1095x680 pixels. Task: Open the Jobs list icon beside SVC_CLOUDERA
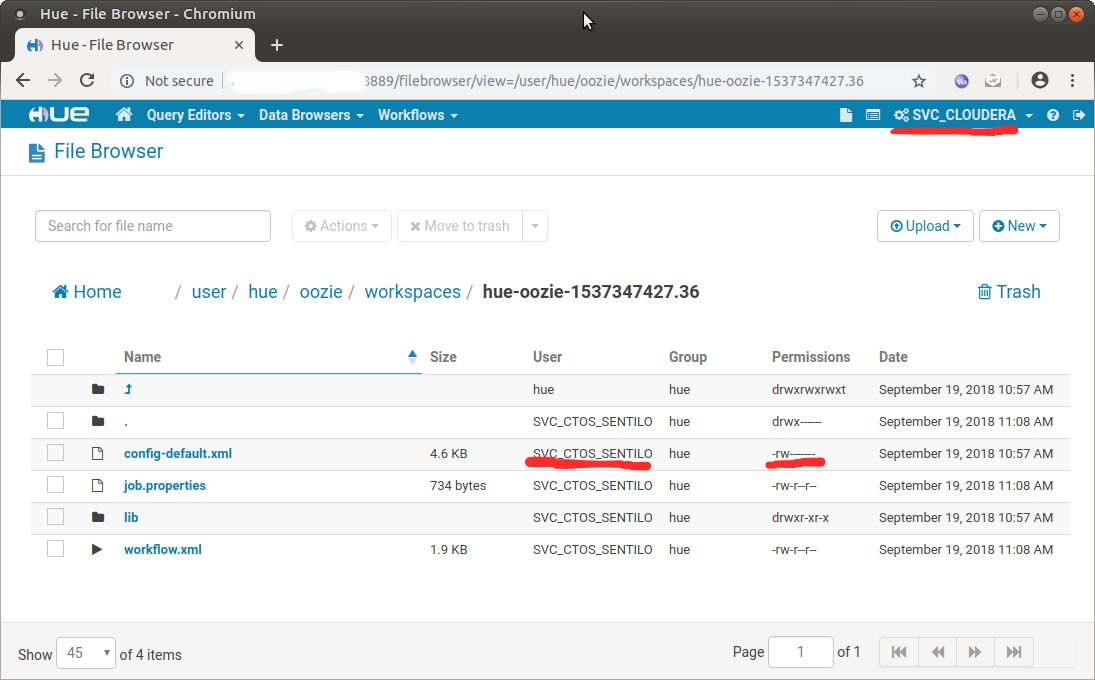pyautogui.click(x=872, y=115)
